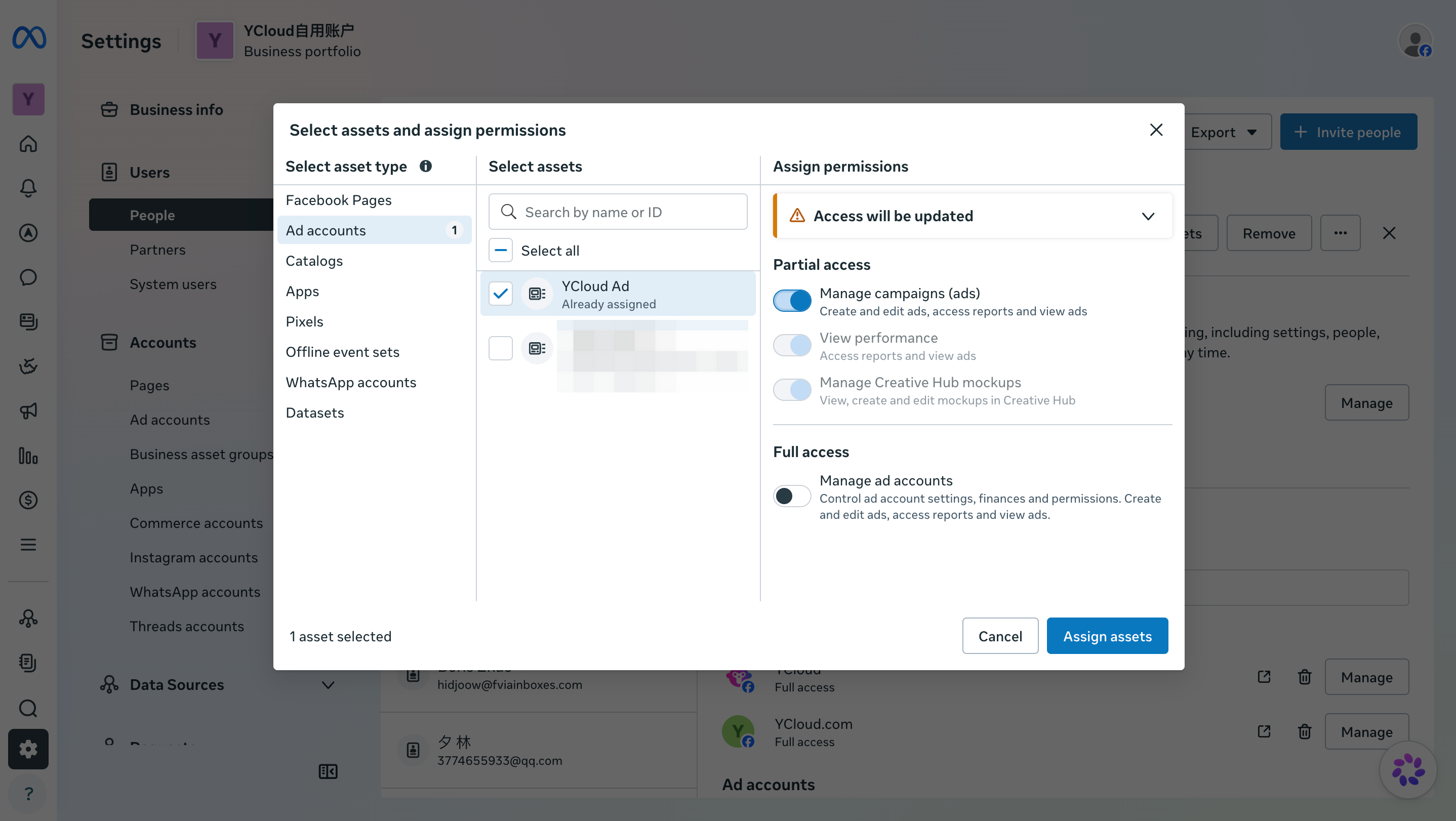Image resolution: width=1456 pixels, height=821 pixels.
Task: Open the bar chart insights icon
Action: (x=28, y=456)
